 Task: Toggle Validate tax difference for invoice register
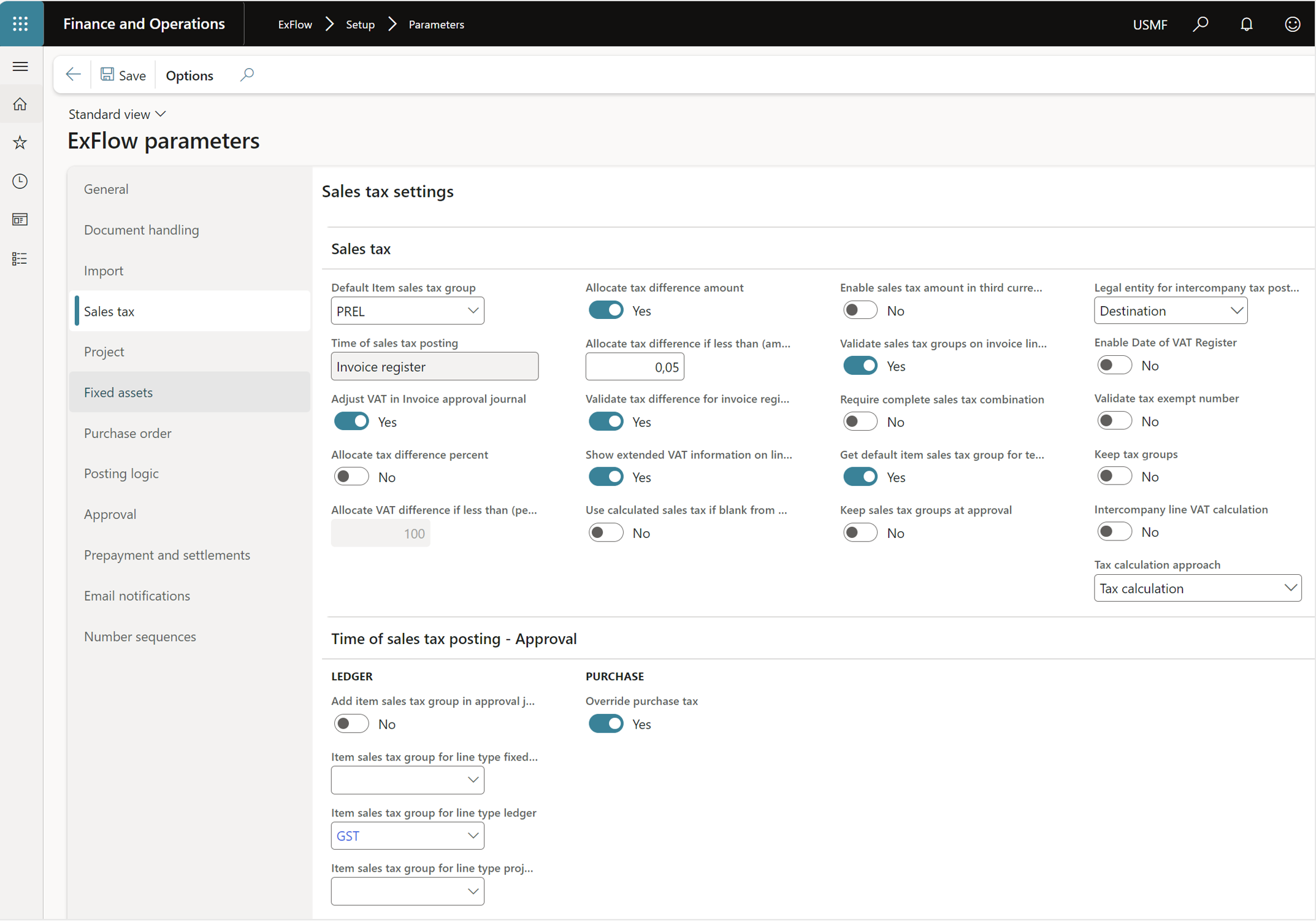pos(605,421)
